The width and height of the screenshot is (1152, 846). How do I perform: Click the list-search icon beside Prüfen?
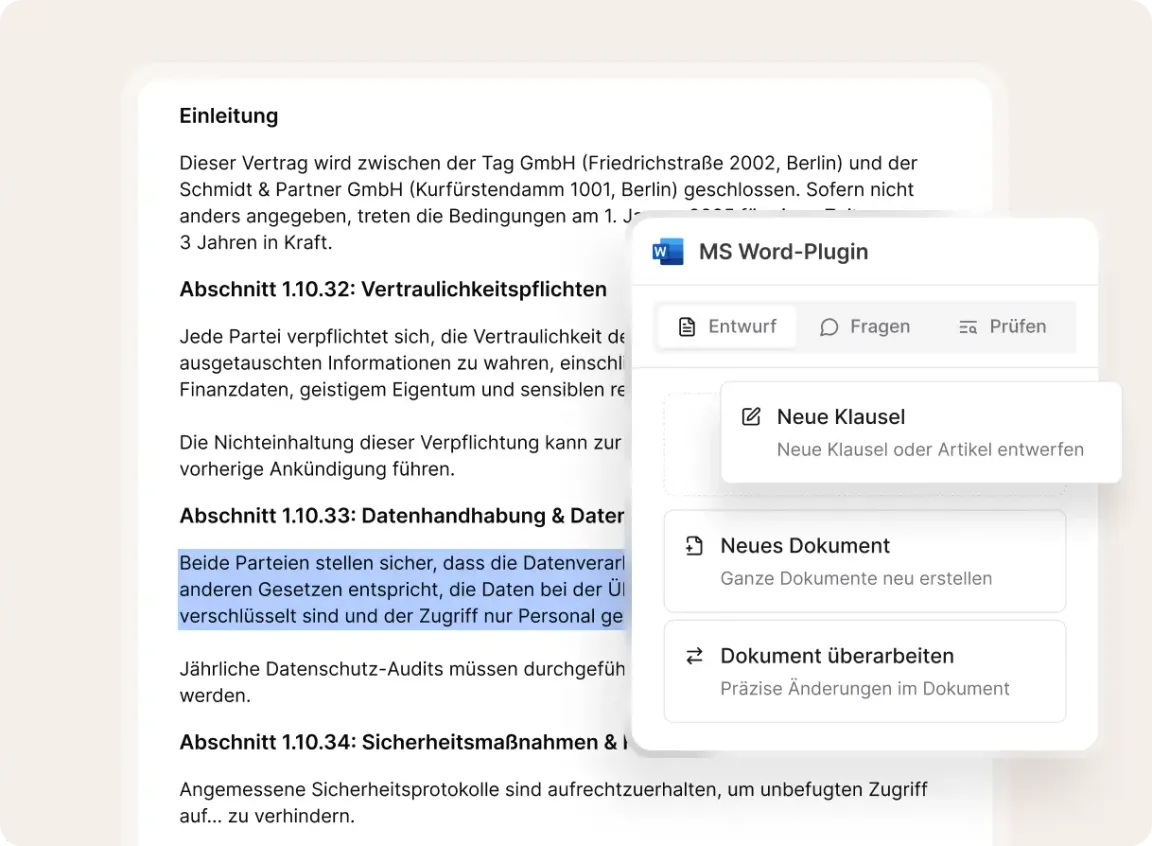pyautogui.click(x=968, y=327)
